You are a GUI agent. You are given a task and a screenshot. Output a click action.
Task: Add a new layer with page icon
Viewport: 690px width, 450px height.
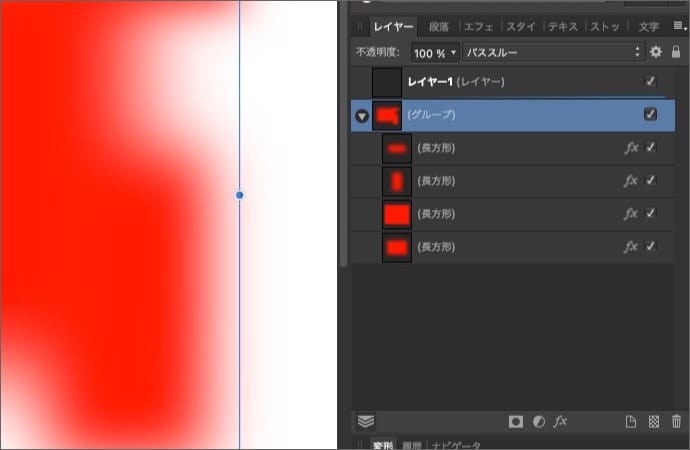coord(631,422)
